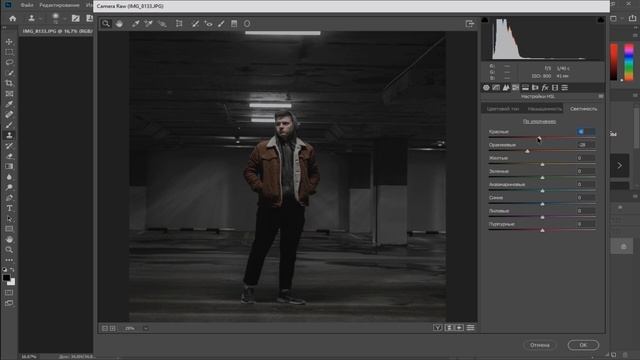Click the Отмена button

pos(540,345)
